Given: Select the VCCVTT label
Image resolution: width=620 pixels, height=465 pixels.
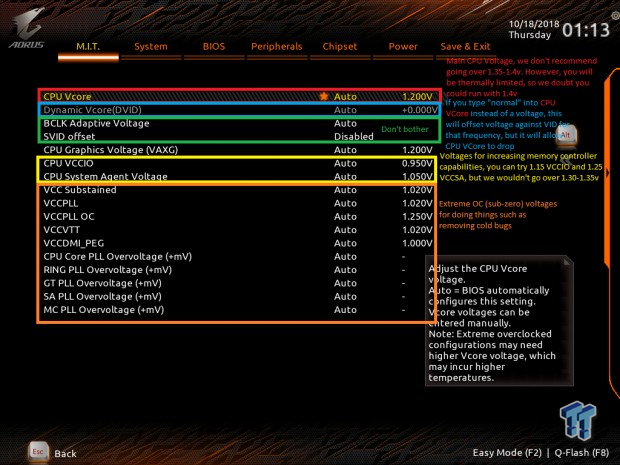Looking at the screenshot, I should point(62,230).
